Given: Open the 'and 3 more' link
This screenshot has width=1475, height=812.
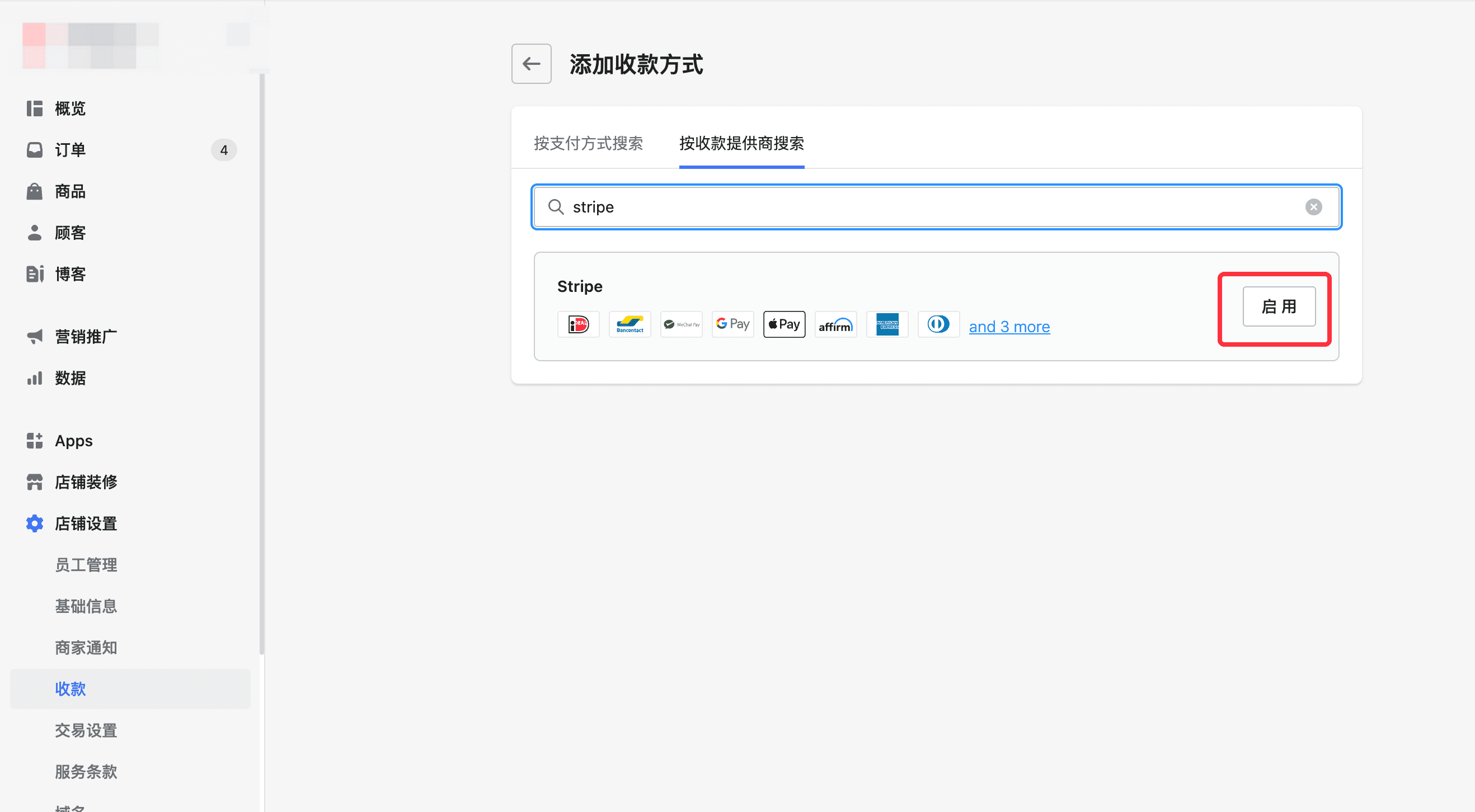Looking at the screenshot, I should [1009, 327].
